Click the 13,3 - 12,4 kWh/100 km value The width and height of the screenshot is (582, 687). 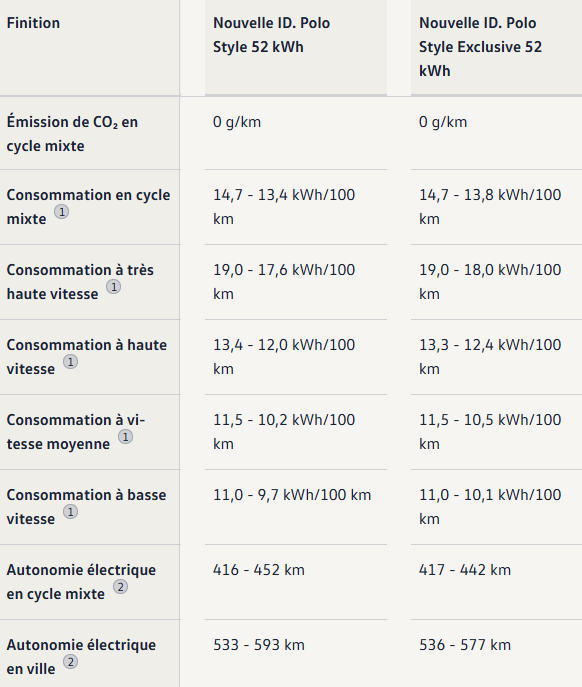[x=490, y=357]
